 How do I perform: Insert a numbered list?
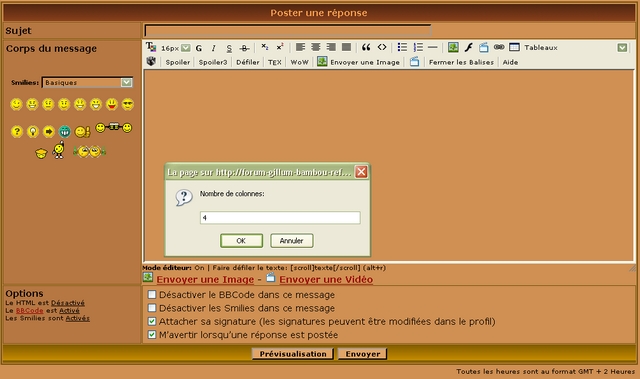point(418,47)
